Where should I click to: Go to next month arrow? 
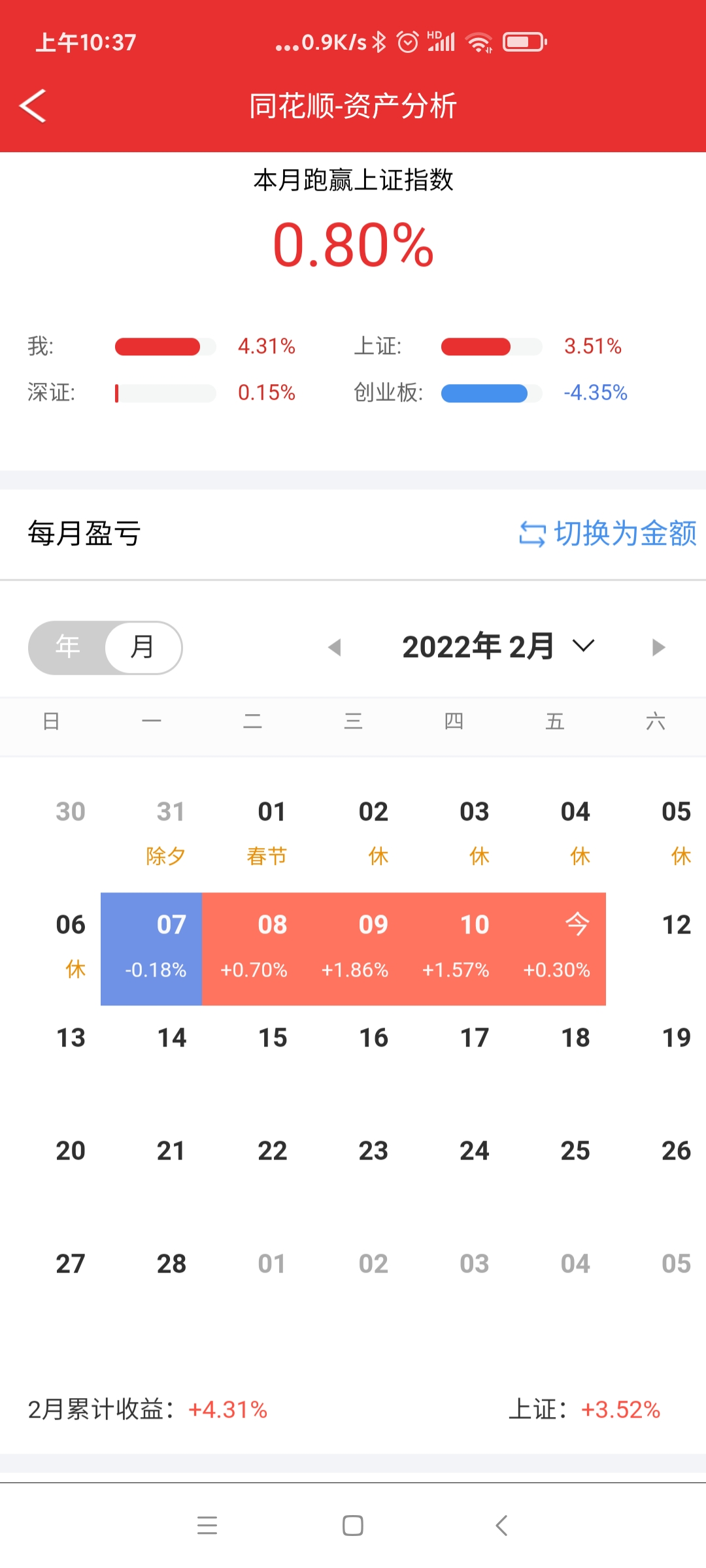tap(658, 647)
